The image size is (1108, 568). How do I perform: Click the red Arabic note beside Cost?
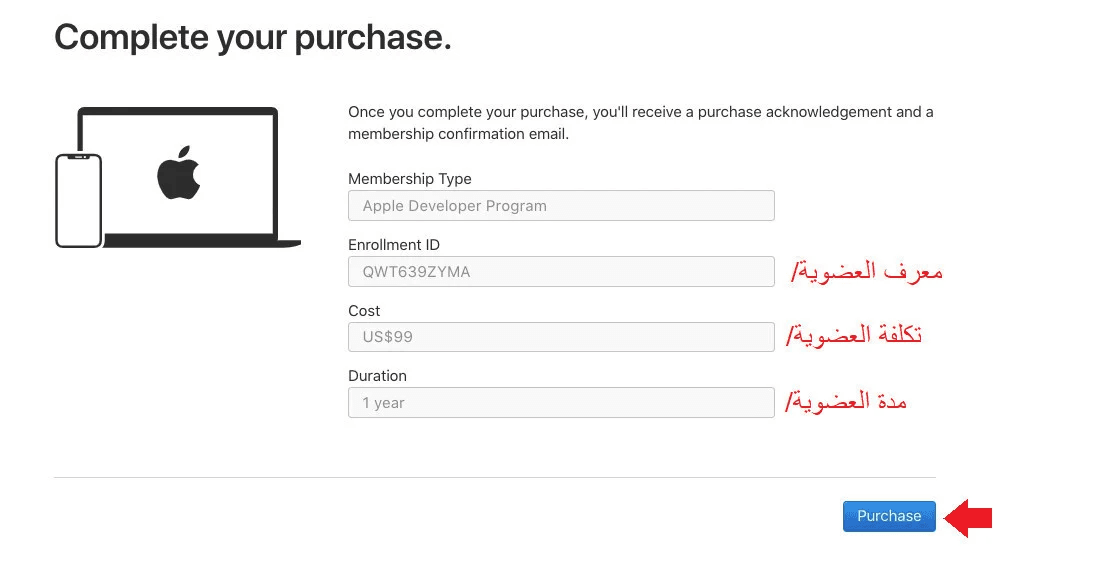click(x=855, y=335)
